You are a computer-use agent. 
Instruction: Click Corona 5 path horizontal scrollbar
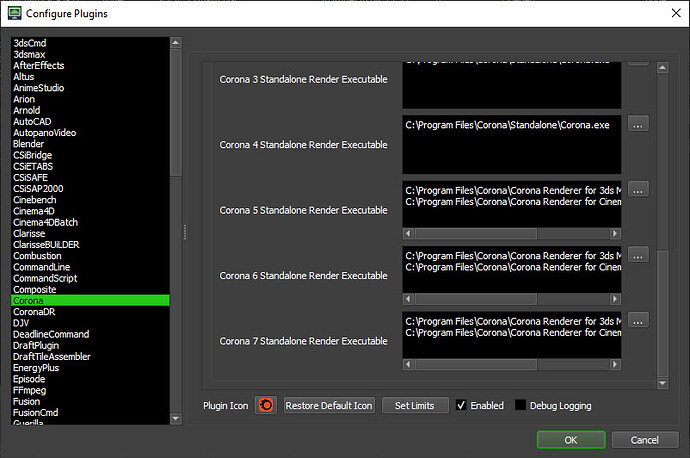click(476, 233)
